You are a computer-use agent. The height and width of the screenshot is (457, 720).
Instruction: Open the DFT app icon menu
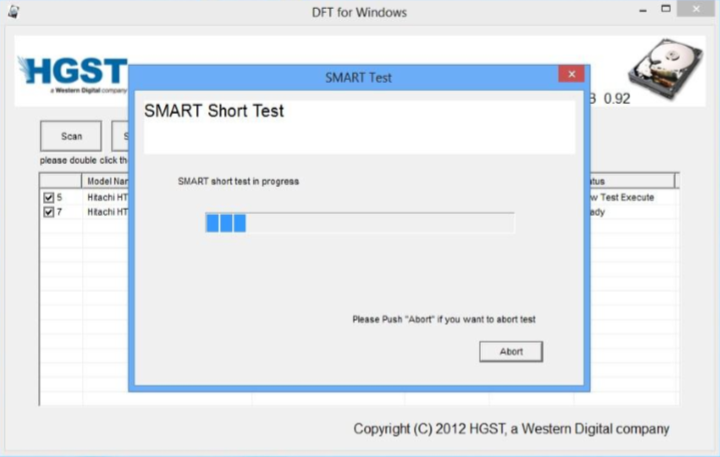tap(13, 11)
